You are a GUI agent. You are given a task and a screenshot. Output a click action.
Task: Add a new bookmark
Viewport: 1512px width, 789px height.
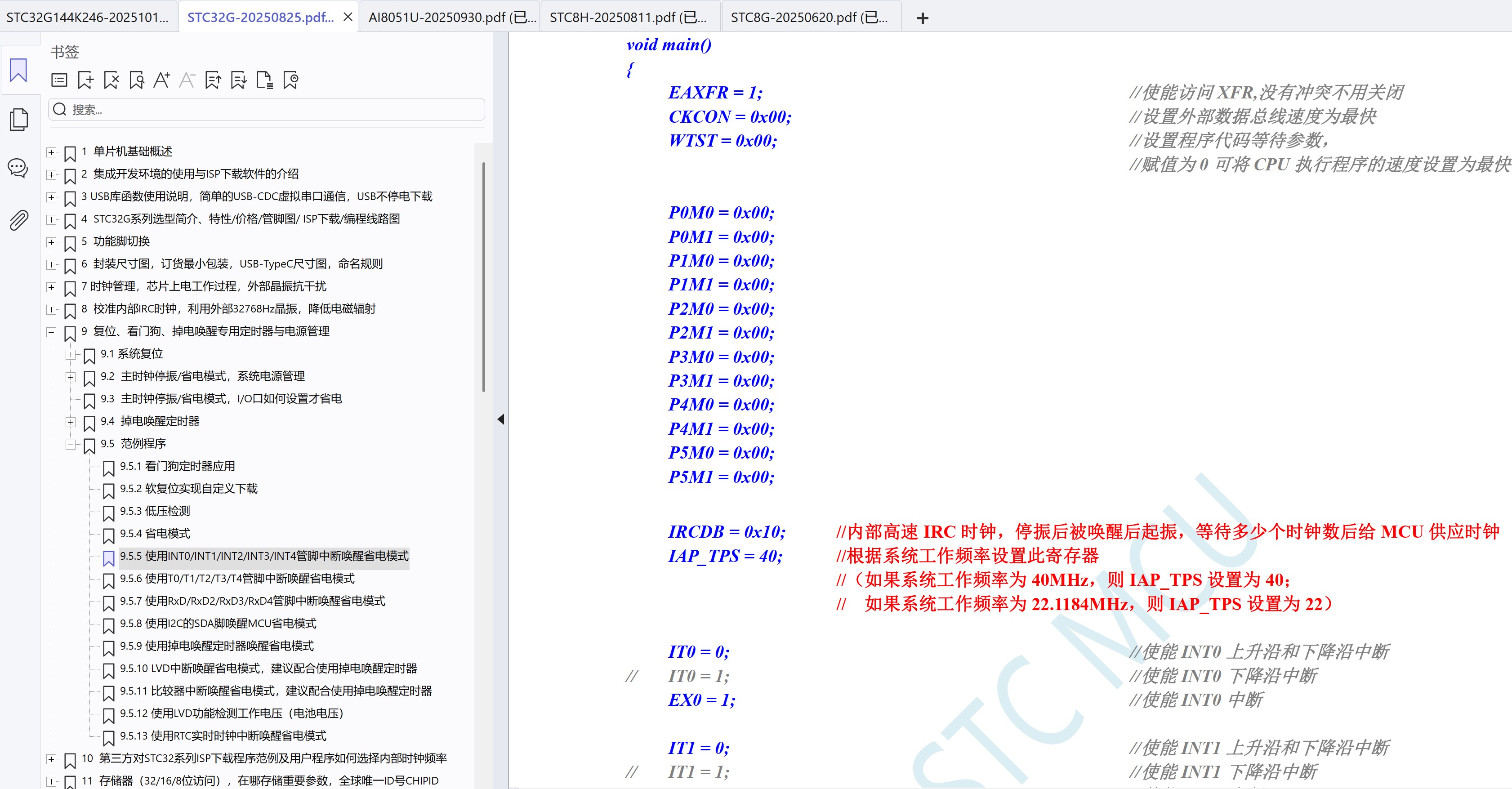pos(85,80)
